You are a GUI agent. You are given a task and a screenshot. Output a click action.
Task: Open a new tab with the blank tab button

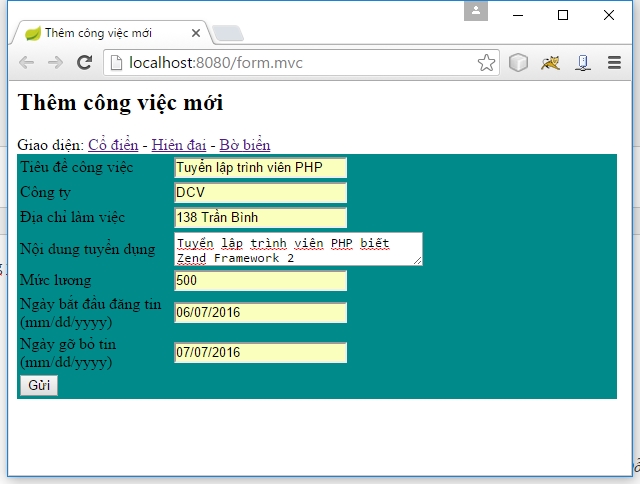(228, 33)
